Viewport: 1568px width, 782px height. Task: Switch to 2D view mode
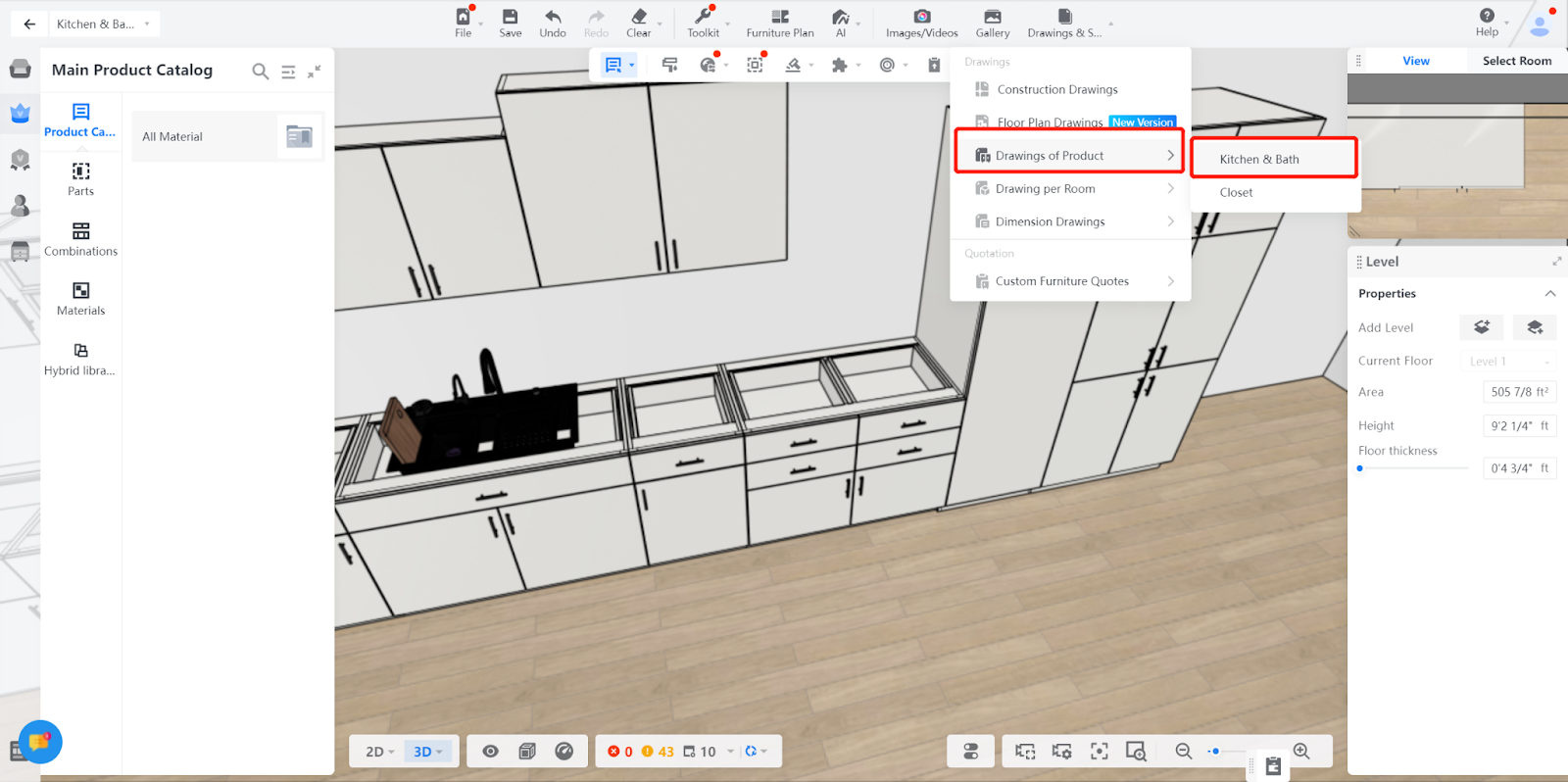pos(379,752)
